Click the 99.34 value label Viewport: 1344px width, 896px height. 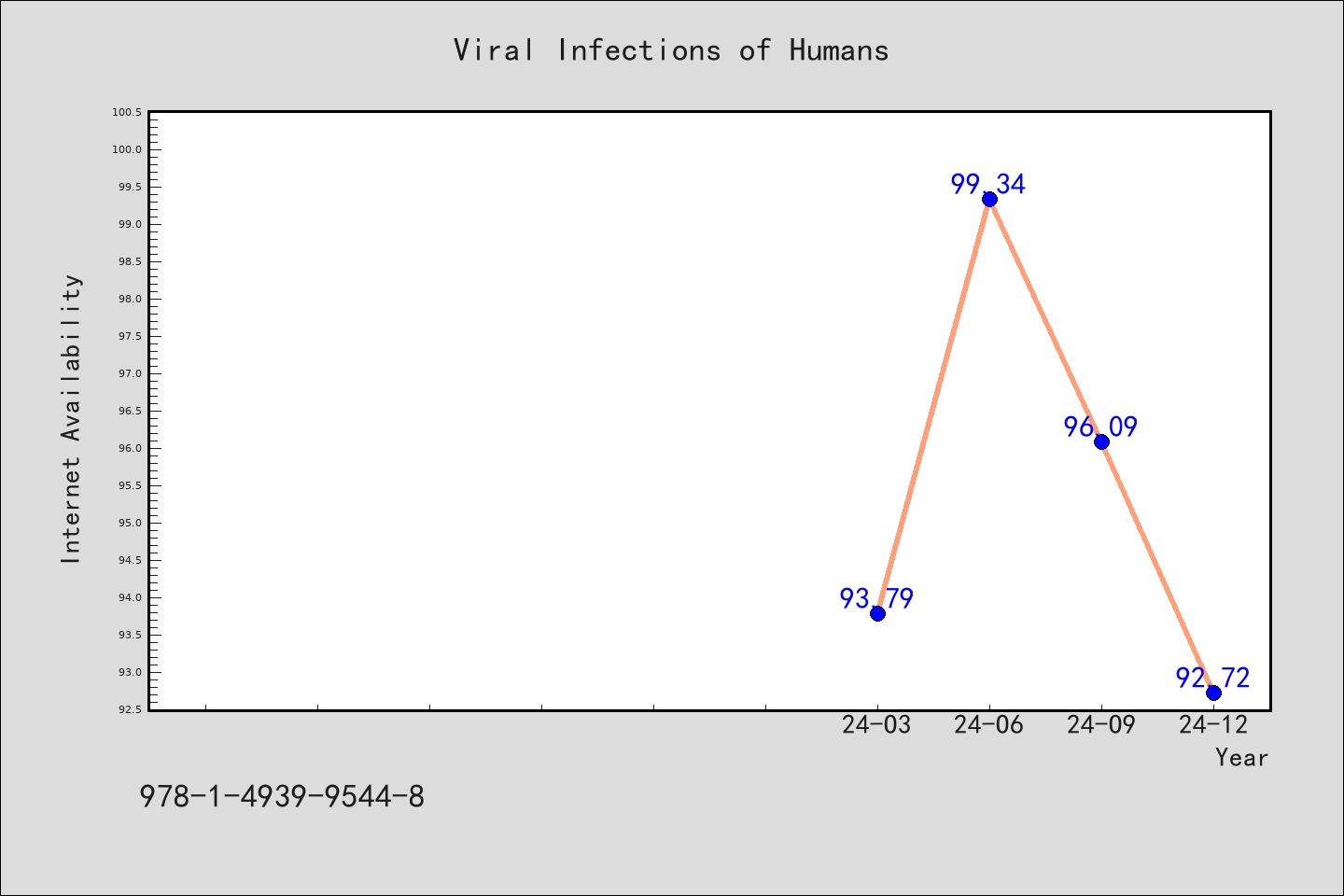pos(988,184)
